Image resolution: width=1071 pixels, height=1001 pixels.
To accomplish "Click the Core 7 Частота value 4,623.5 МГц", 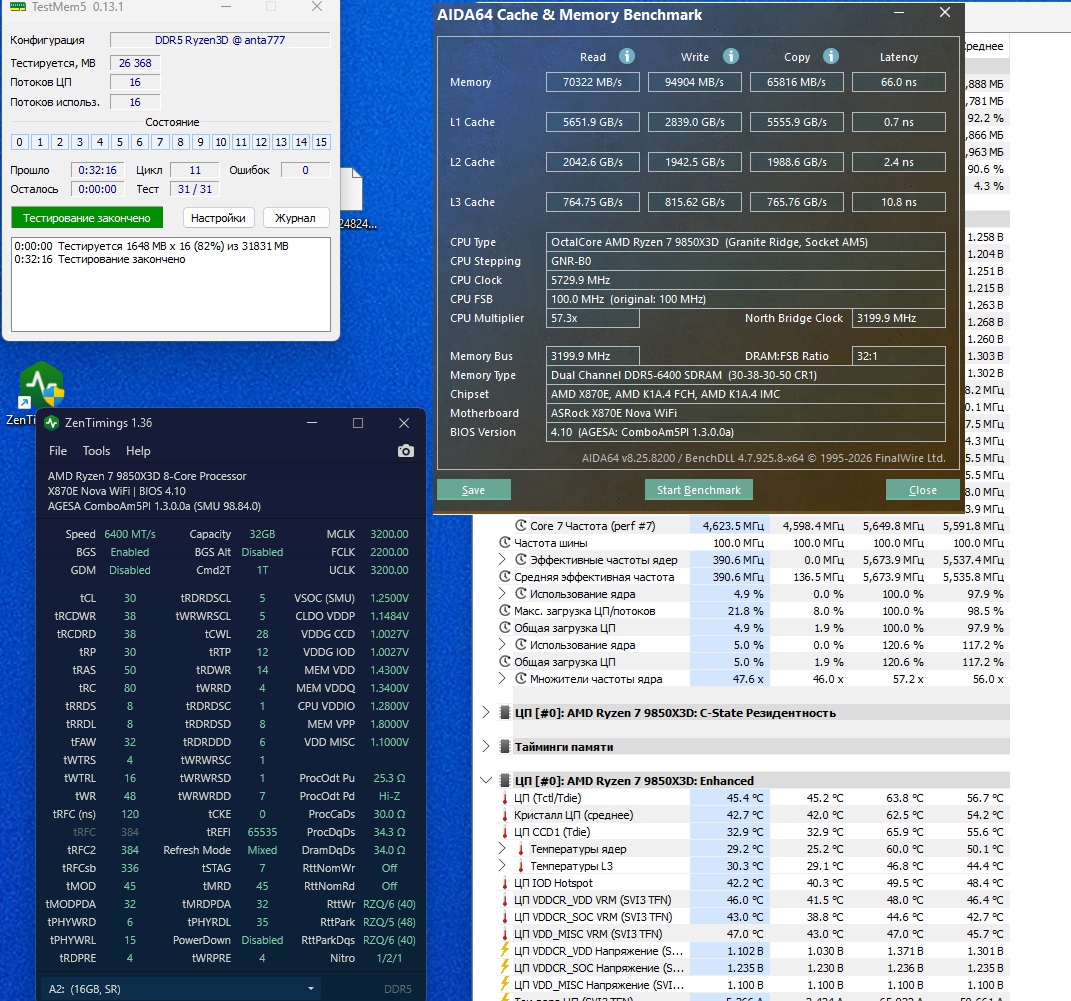I will 734,525.
